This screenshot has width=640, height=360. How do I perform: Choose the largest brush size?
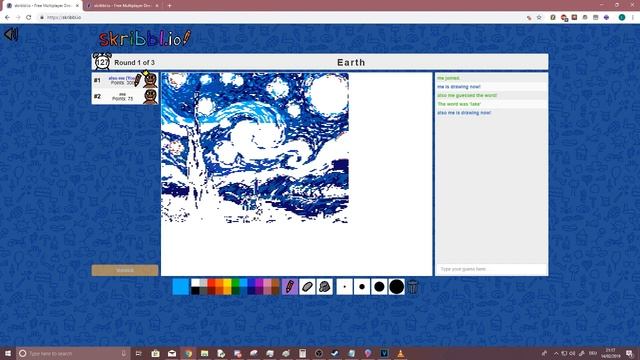coord(396,287)
